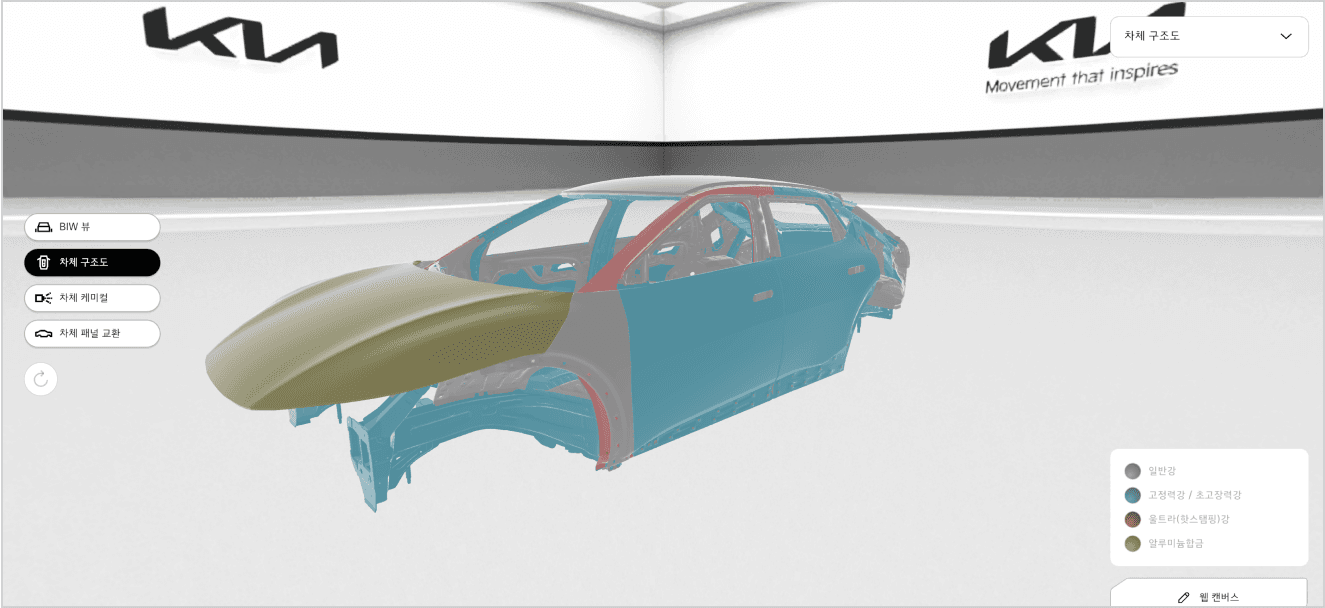
Task: Select the spray icon beside 차체 케미컬
Action: (45, 298)
